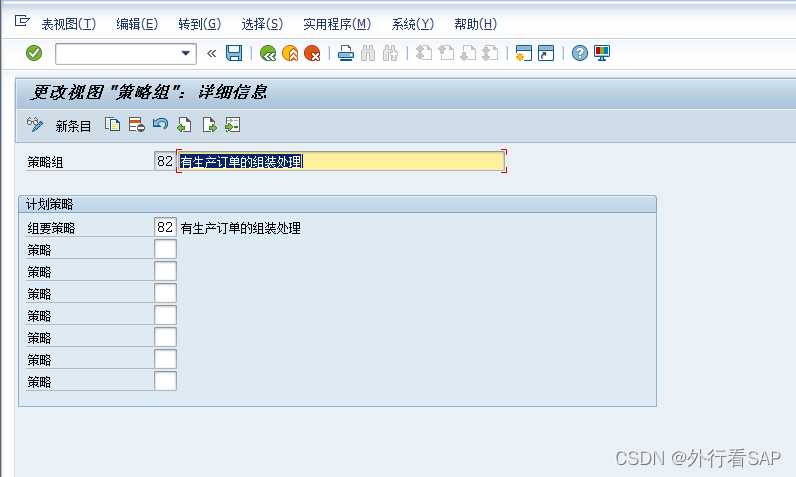Click the Generate Shortcut icon

click(546, 53)
